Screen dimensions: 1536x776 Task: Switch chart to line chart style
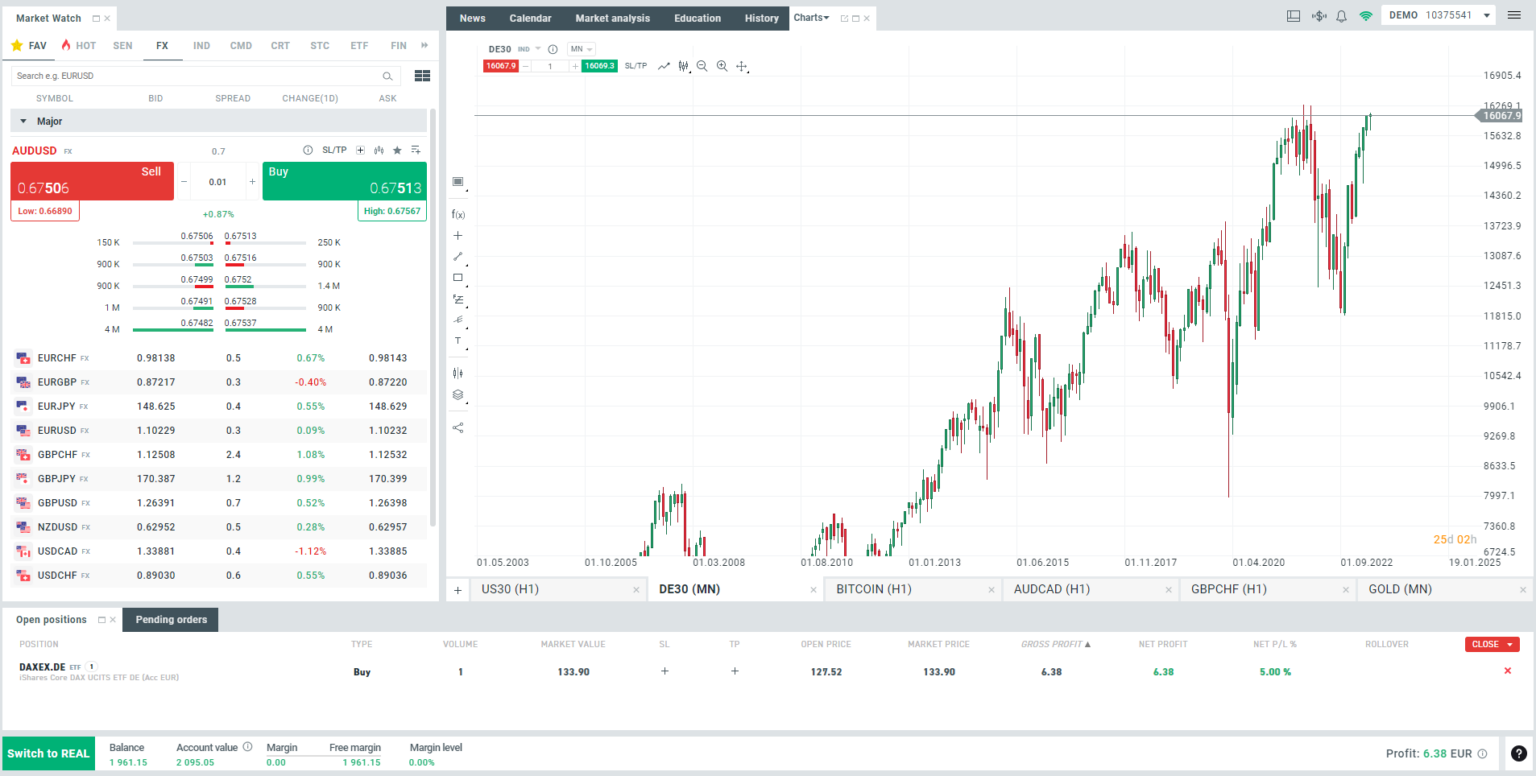(662, 66)
